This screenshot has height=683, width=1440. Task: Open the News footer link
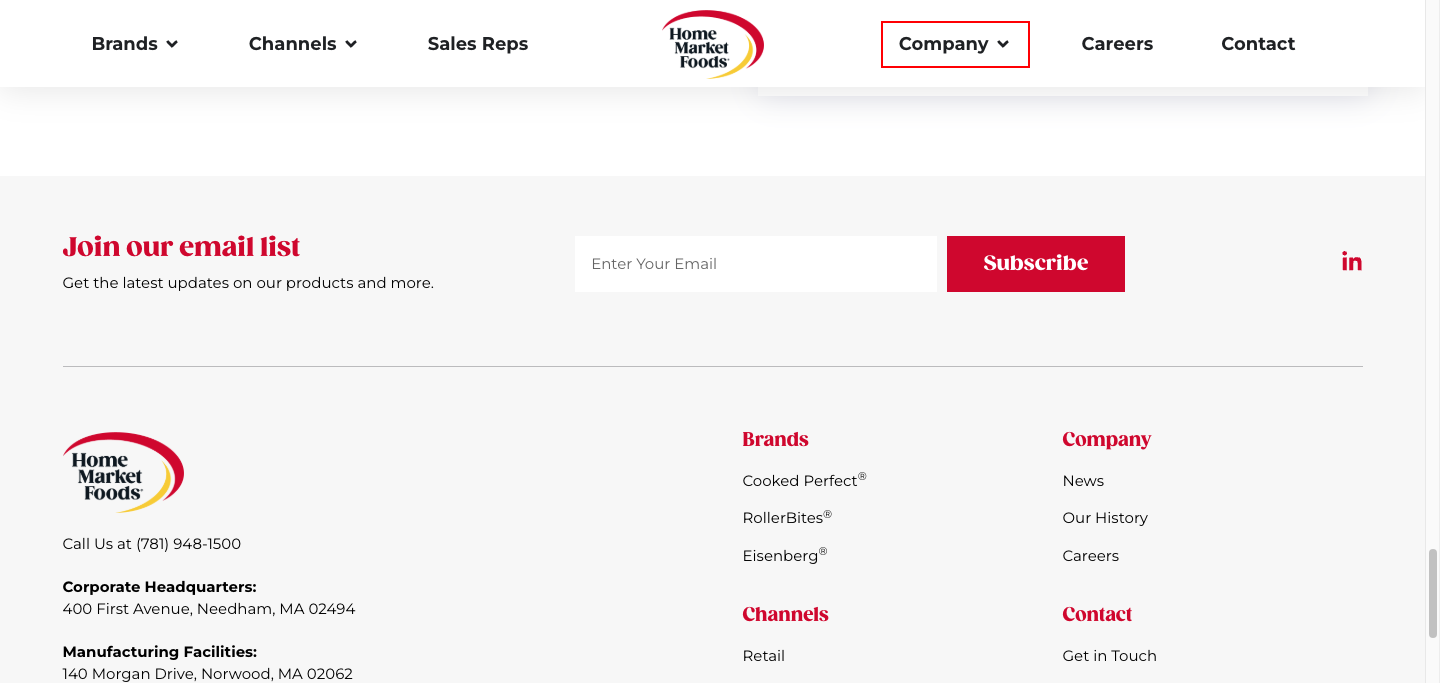tap(1083, 481)
